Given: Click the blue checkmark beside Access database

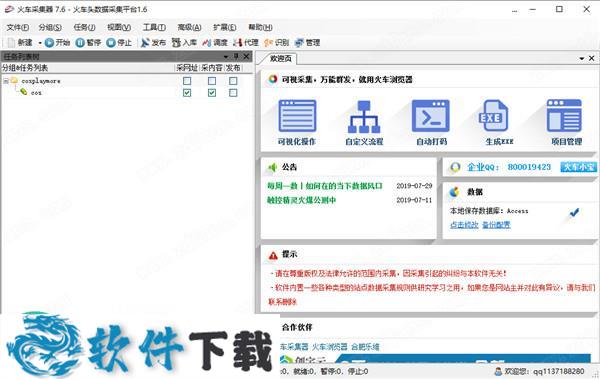Looking at the screenshot, I should [574, 212].
